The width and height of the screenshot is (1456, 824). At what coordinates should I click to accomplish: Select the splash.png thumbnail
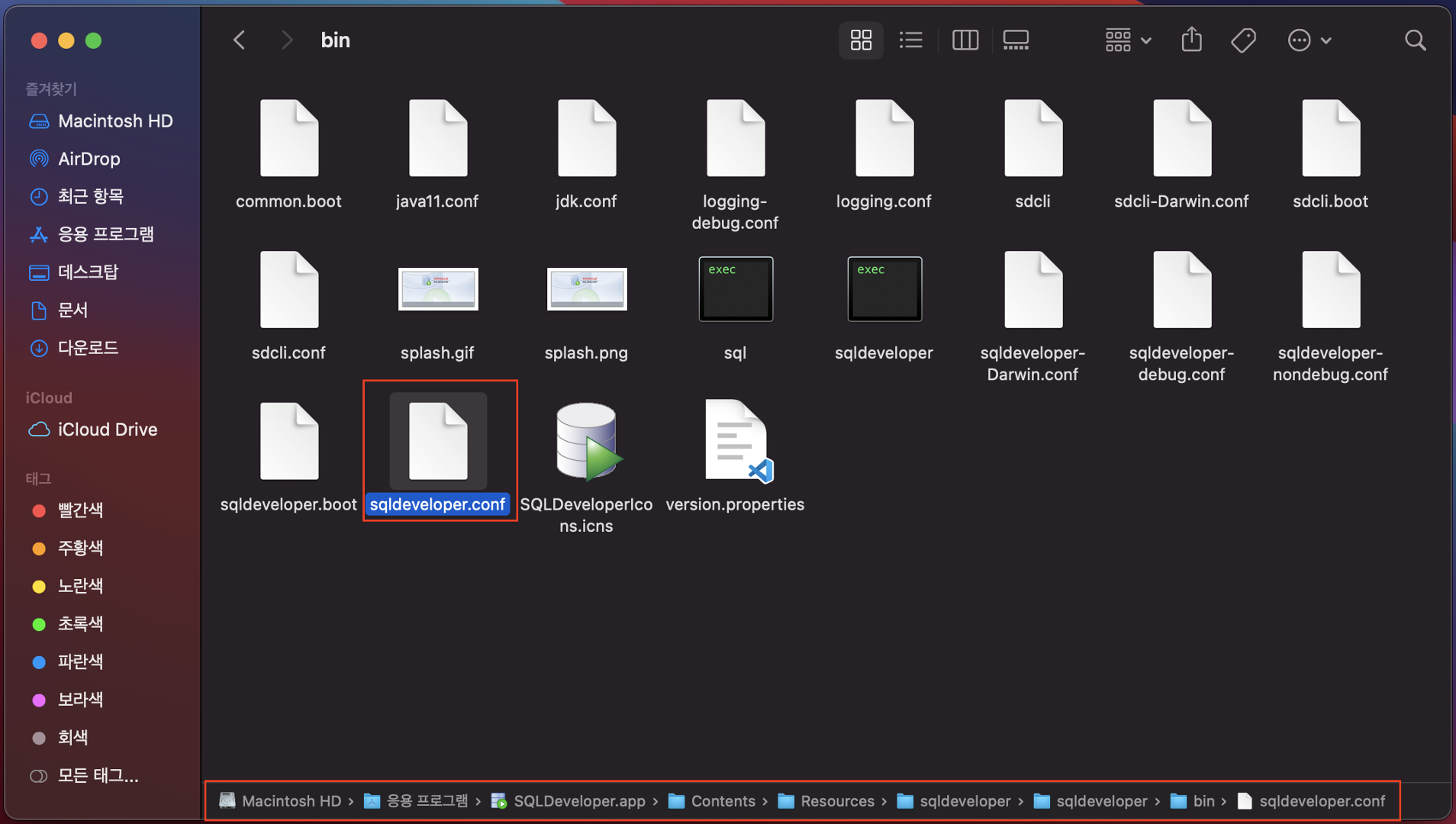pos(586,288)
